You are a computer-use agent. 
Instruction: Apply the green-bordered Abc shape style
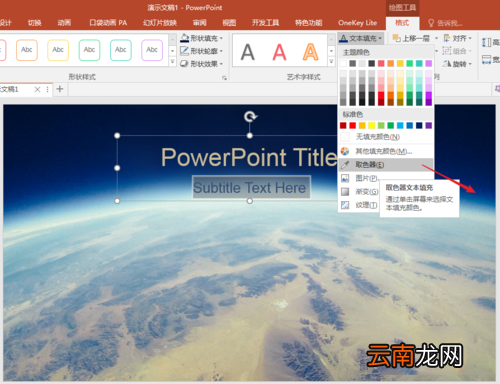pos(89,50)
